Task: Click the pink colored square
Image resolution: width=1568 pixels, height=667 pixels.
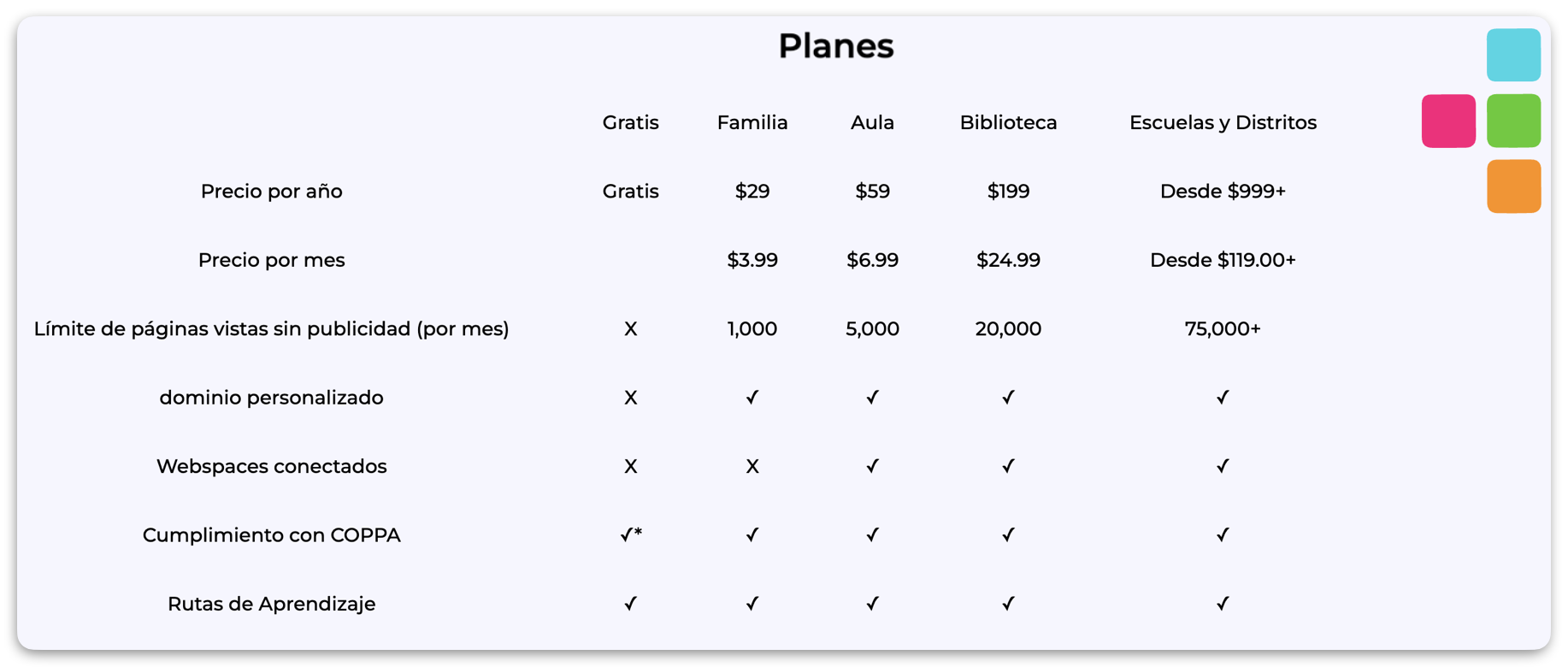Action: (x=1447, y=121)
